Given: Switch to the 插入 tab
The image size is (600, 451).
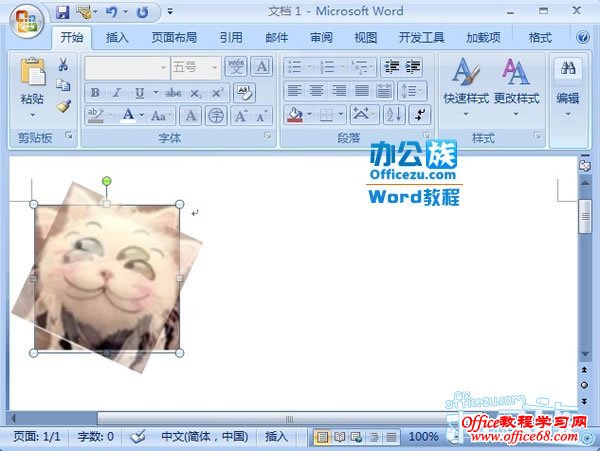Looking at the screenshot, I should coord(117,37).
